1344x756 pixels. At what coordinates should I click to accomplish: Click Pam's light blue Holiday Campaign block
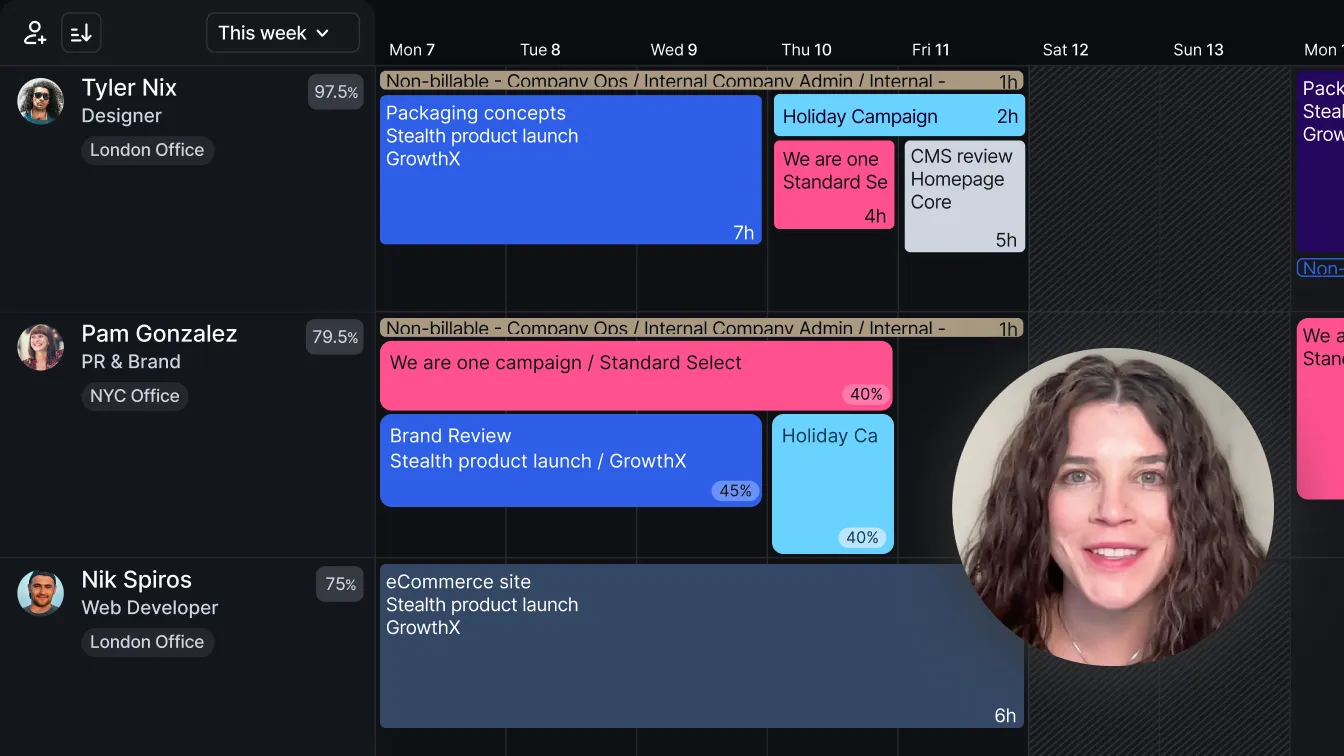(832, 484)
